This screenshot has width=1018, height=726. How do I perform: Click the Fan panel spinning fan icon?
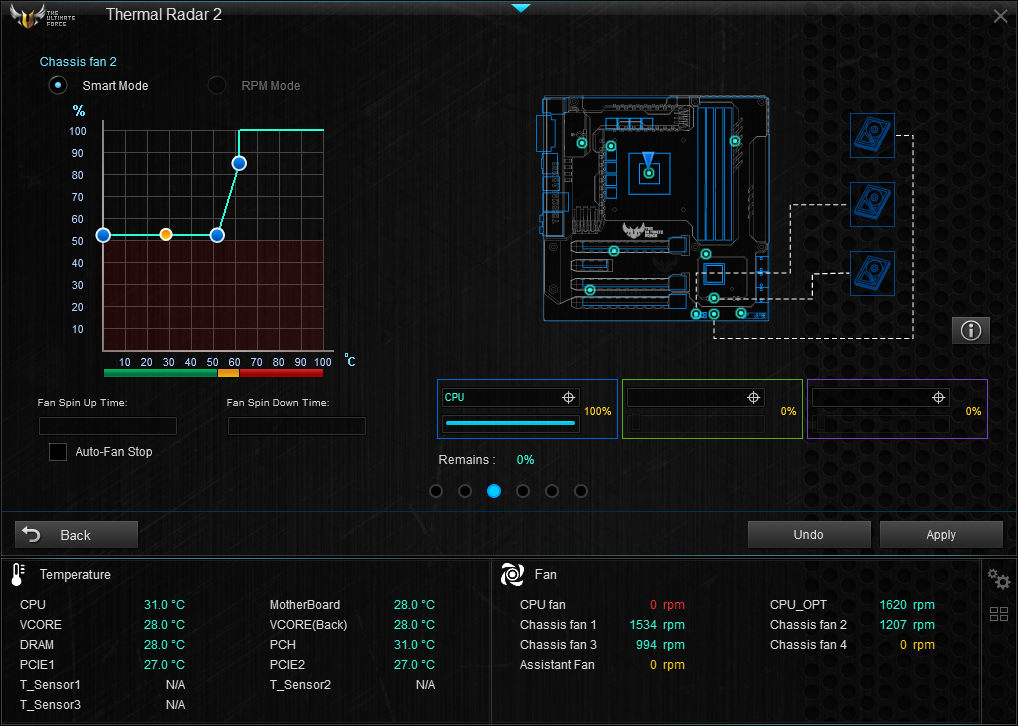point(512,574)
